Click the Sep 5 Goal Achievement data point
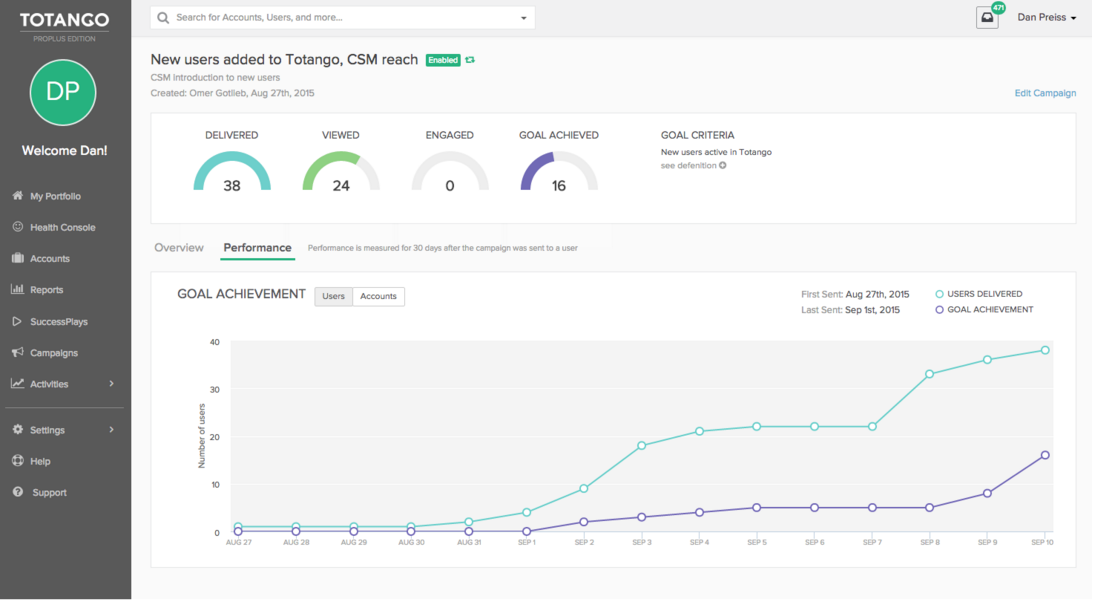The width and height of the screenshot is (1096, 601). point(757,507)
